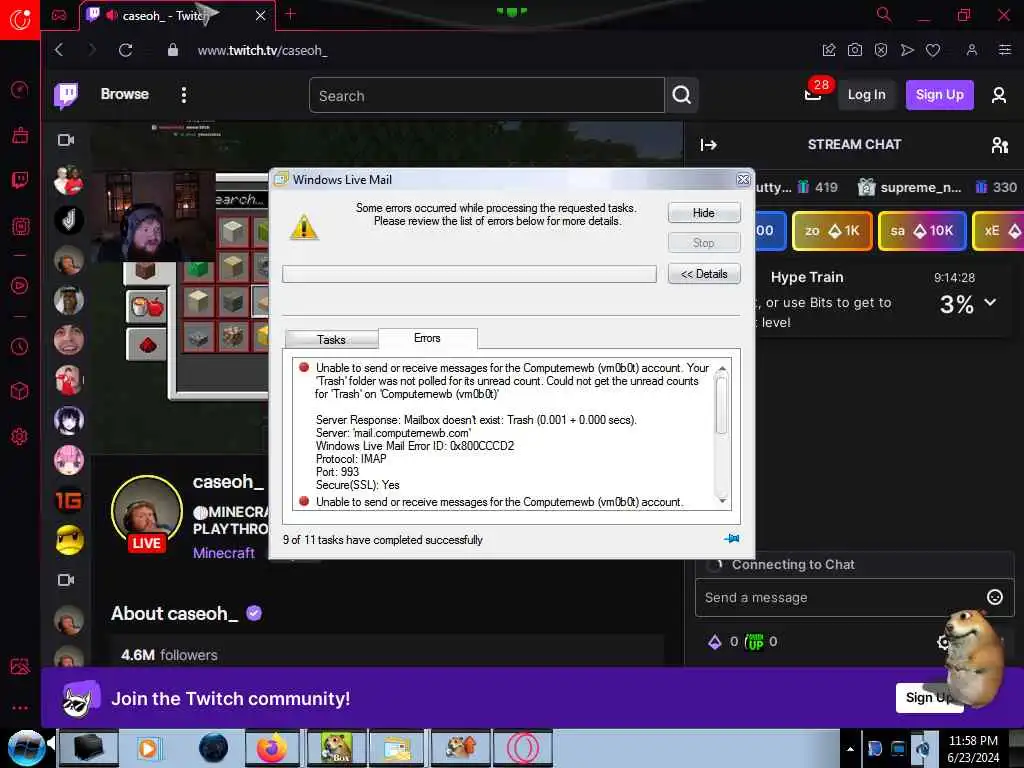Open the Opera GX main menu logo

click(x=20, y=19)
